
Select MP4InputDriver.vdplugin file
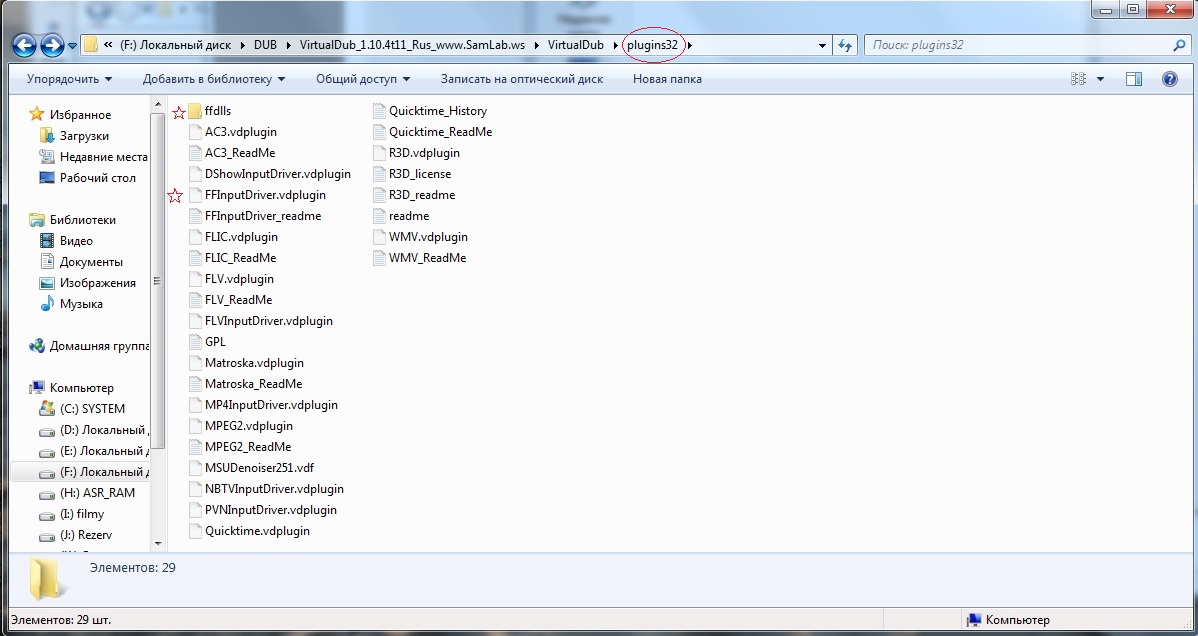point(270,405)
